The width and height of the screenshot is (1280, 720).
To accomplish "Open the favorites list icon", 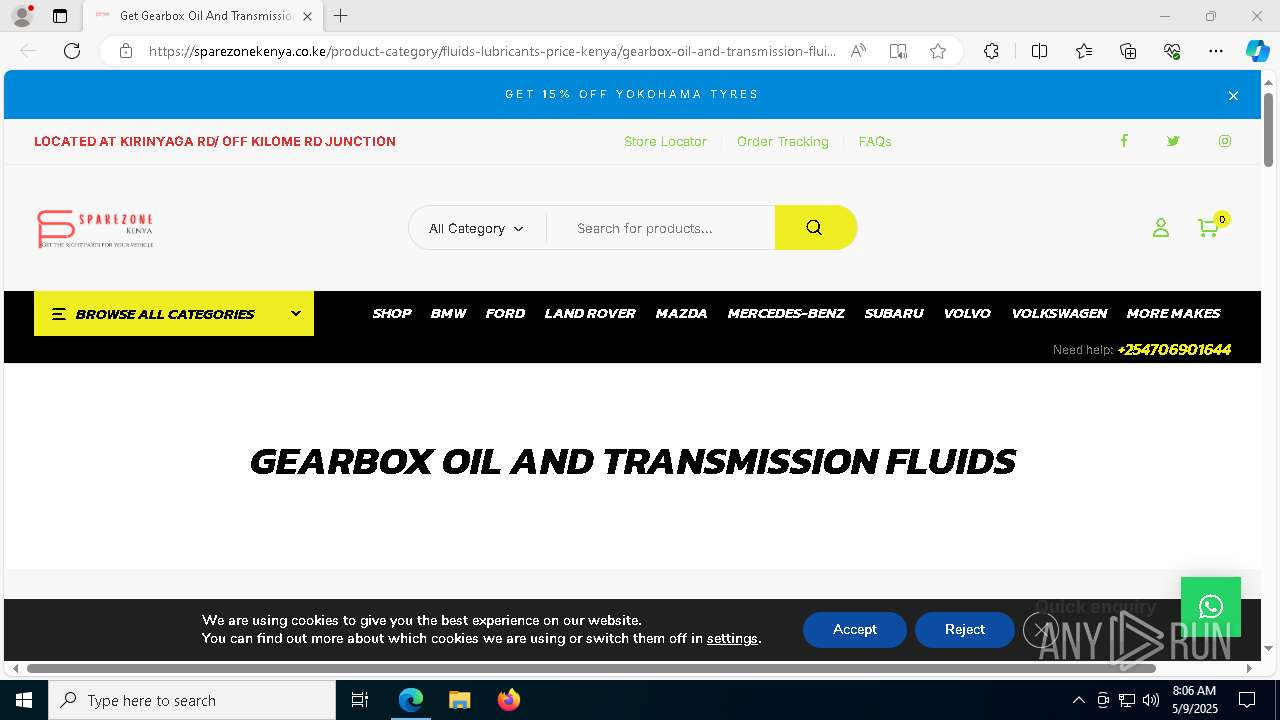I will coord(1084,51).
